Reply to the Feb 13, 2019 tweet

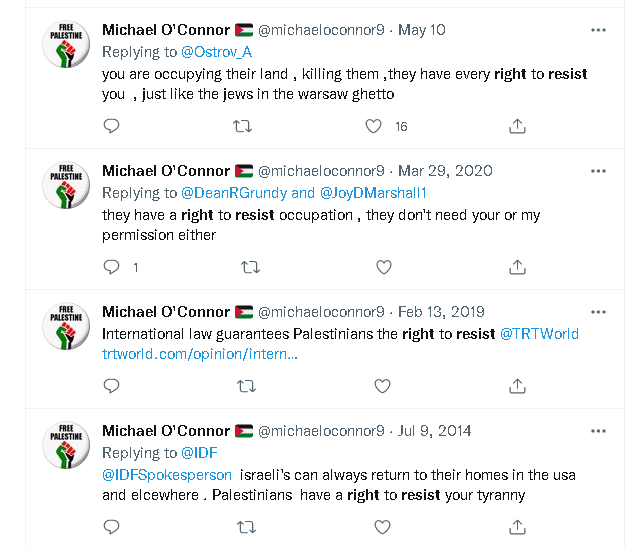tap(112, 386)
